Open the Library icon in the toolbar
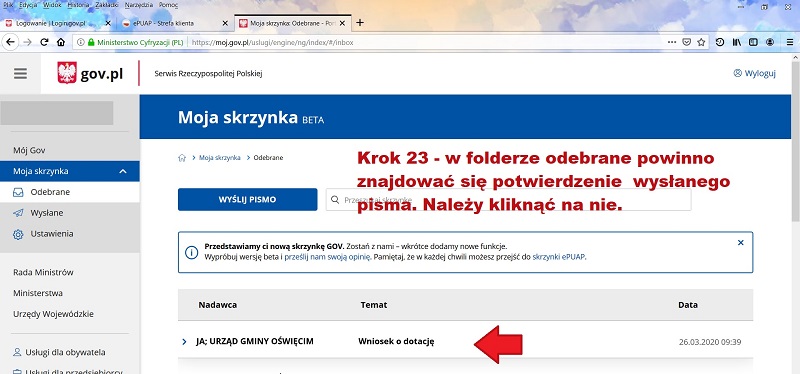The height and width of the screenshot is (374, 800). click(x=737, y=42)
